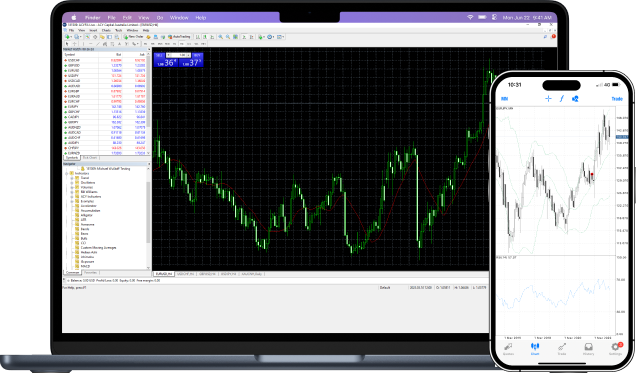Expand the Bill Williams folder in Navigator
636x373 pixels.
pyautogui.click(x=72, y=192)
